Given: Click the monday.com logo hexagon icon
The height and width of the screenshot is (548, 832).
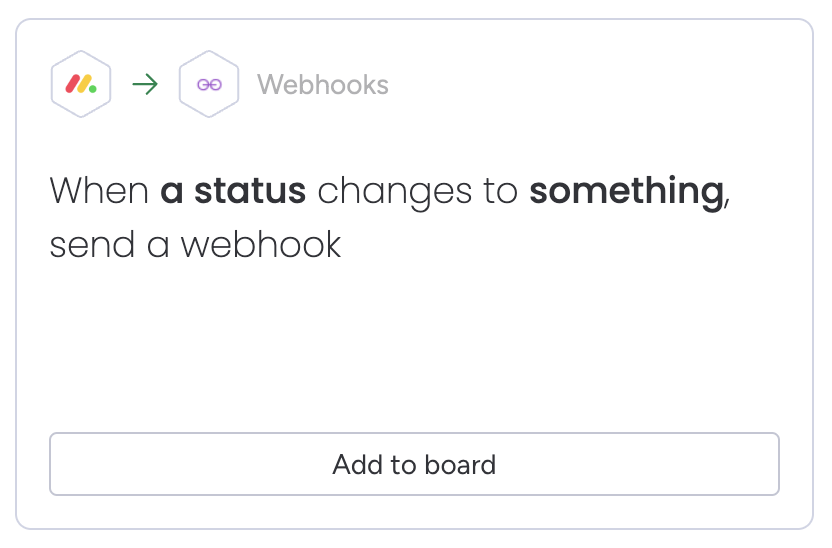Looking at the screenshot, I should click(x=81, y=84).
